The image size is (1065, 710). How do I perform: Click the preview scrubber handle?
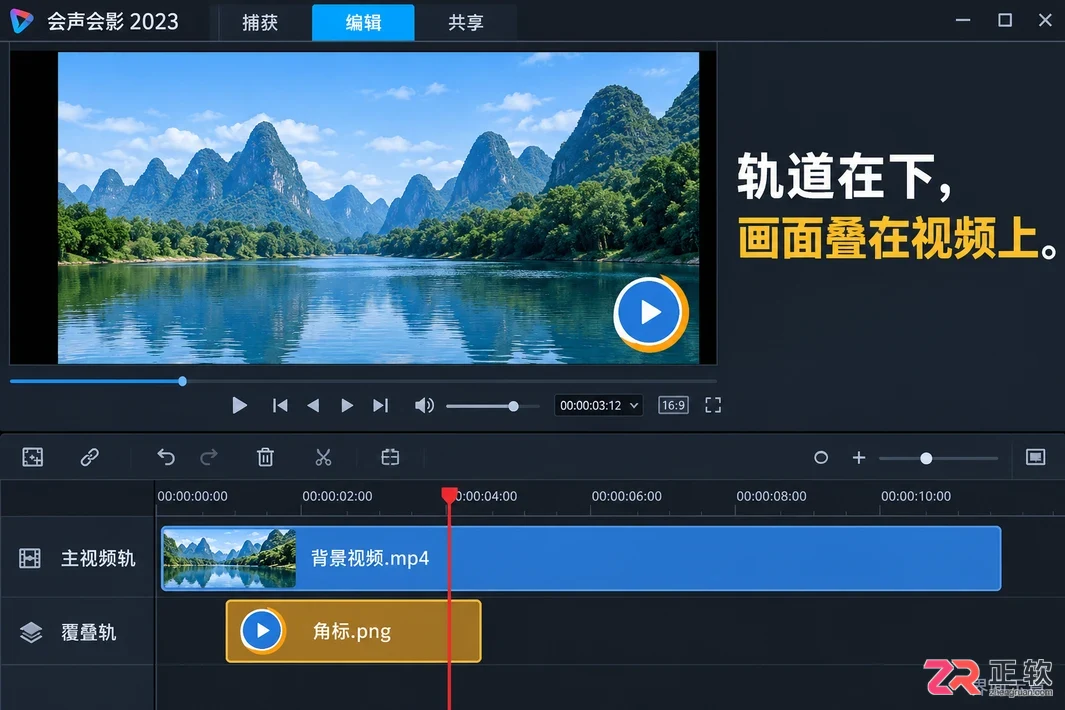pyautogui.click(x=182, y=381)
